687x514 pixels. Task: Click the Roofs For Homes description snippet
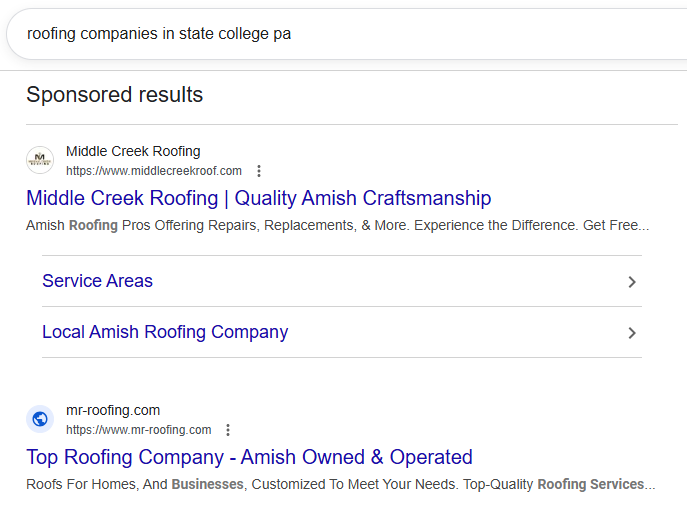click(340, 484)
